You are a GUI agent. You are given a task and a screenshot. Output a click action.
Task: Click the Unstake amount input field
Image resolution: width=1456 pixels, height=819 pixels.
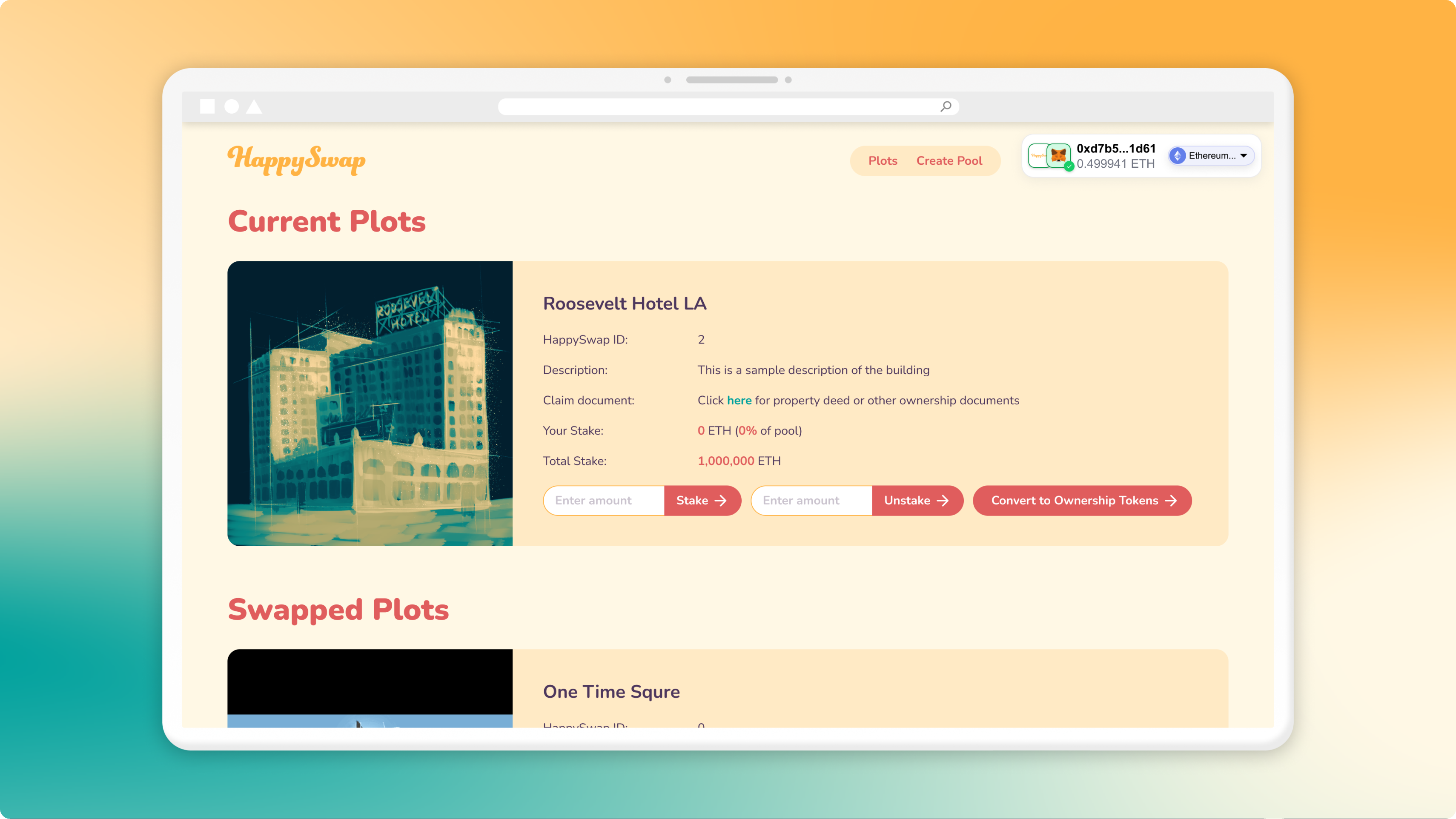point(811,500)
